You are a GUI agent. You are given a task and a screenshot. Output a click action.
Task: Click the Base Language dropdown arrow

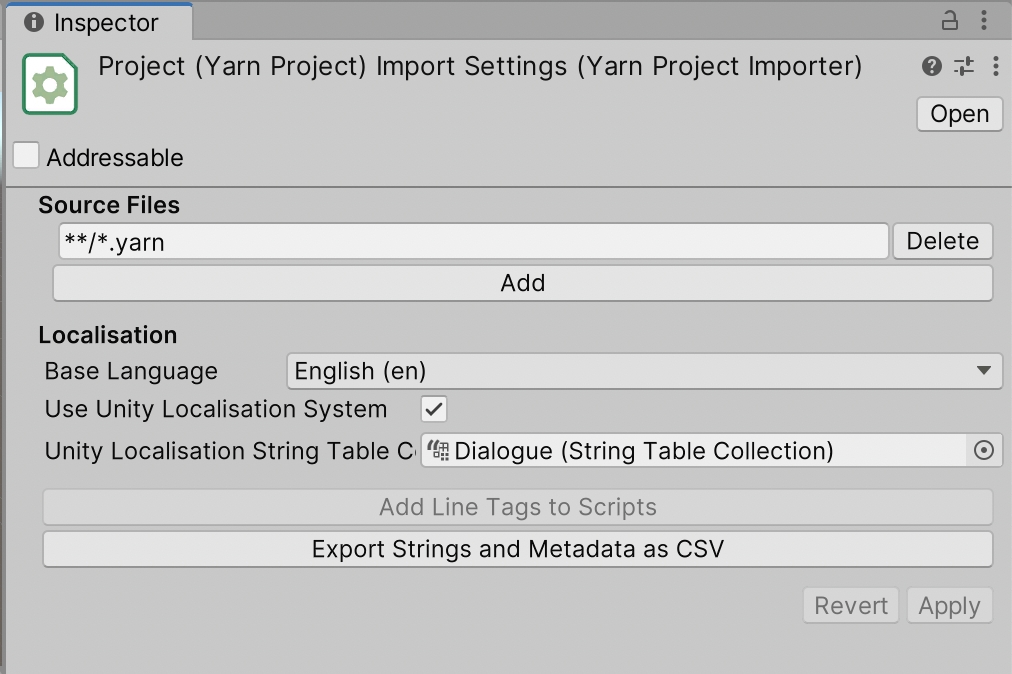click(x=984, y=371)
